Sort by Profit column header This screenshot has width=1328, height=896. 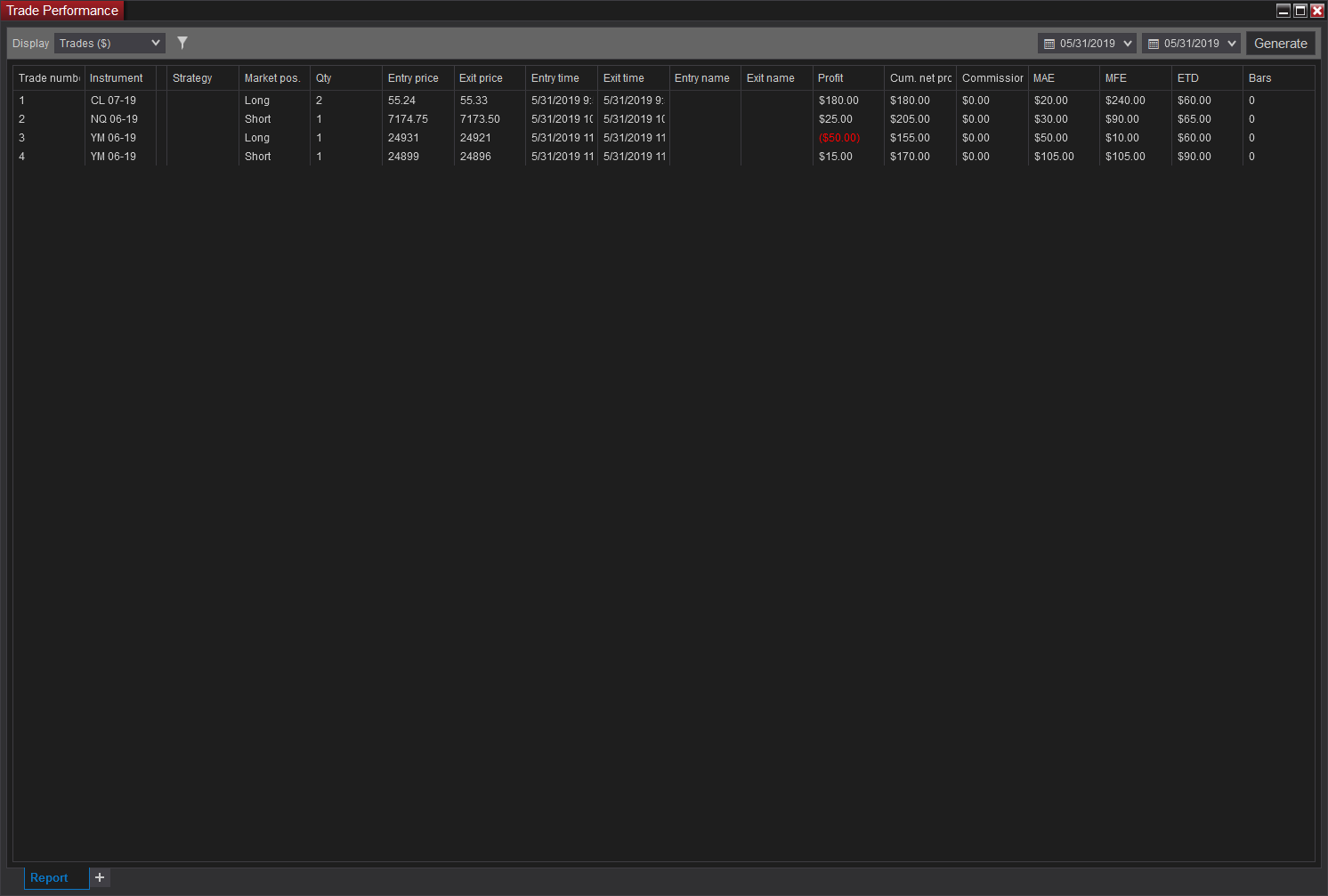(x=849, y=78)
